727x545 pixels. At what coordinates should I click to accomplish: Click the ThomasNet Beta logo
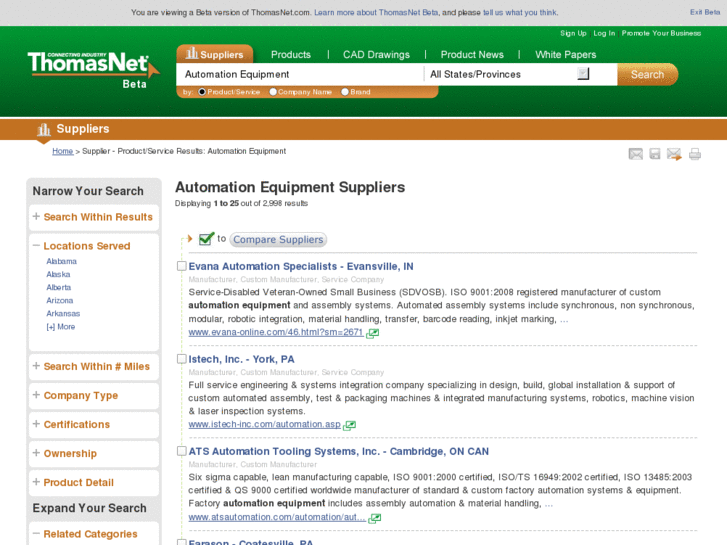[x=94, y=70]
